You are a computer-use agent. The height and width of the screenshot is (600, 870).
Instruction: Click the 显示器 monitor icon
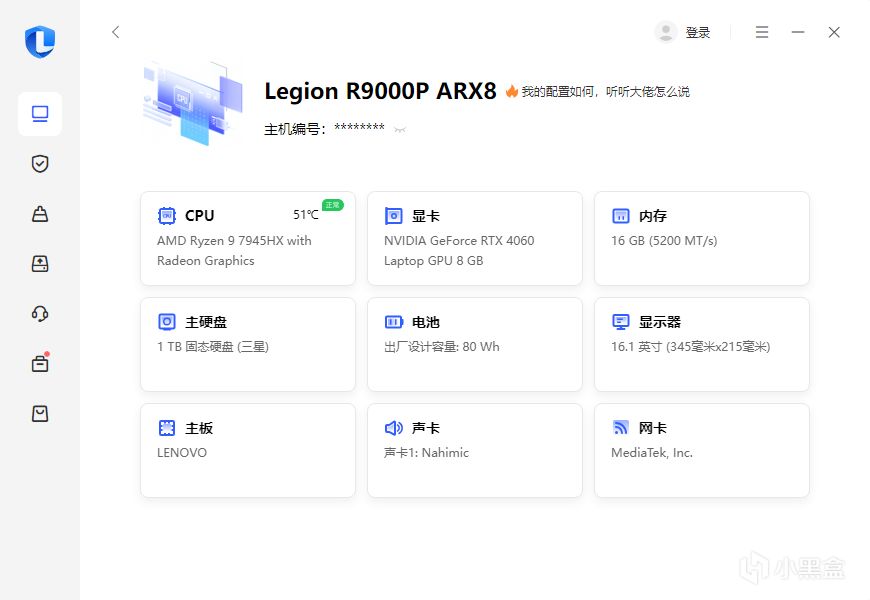[620, 321]
